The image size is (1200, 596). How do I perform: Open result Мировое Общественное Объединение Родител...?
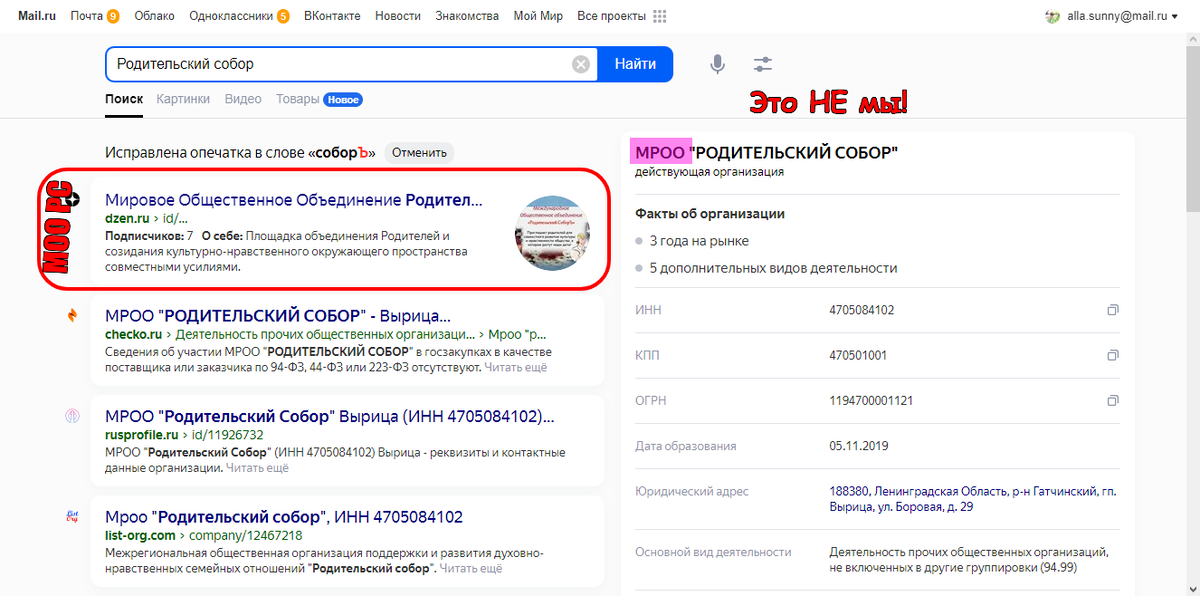click(x=293, y=200)
